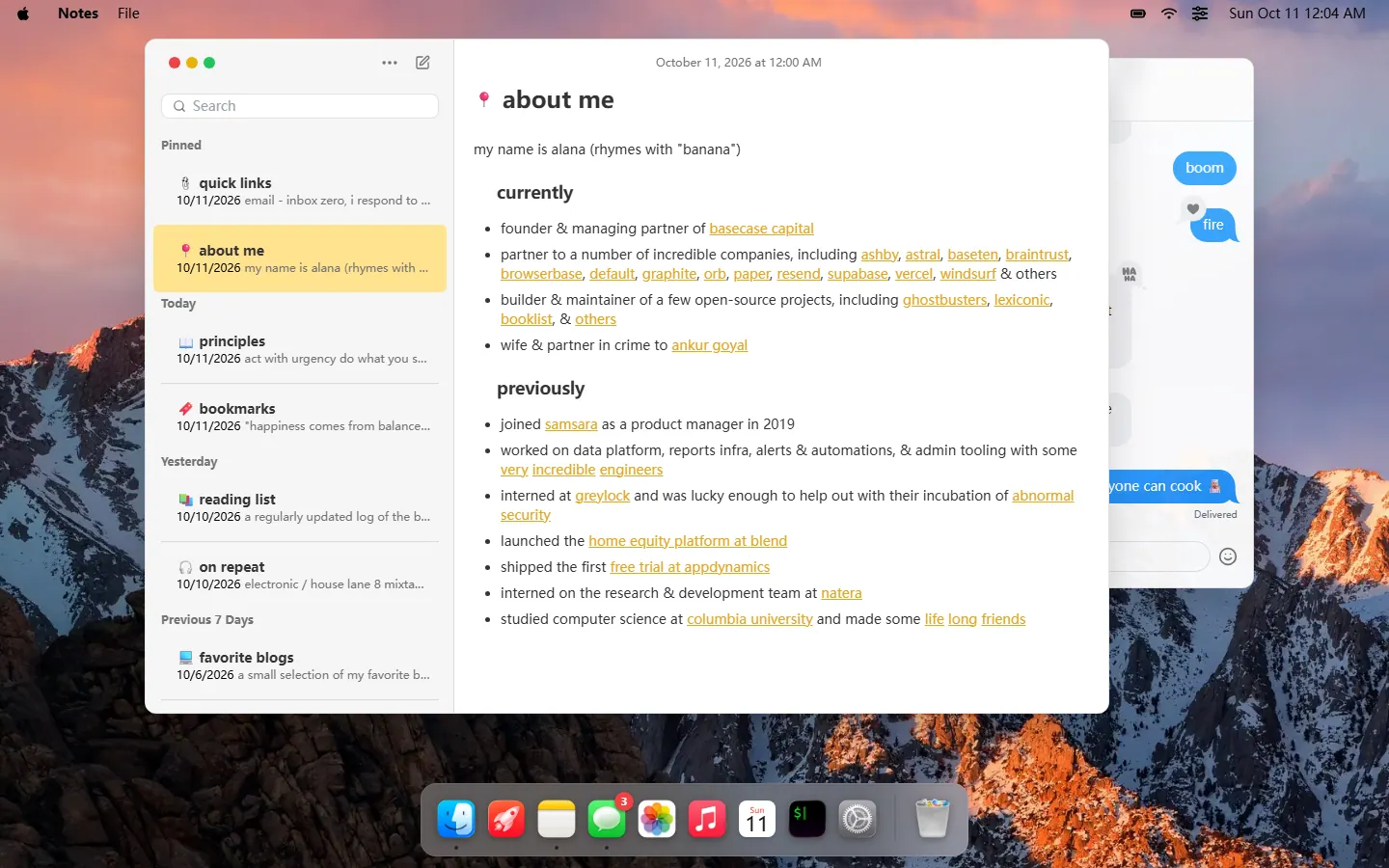Viewport: 1389px width, 868px height.
Task: Open Calendar from the dock
Action: 757,820
